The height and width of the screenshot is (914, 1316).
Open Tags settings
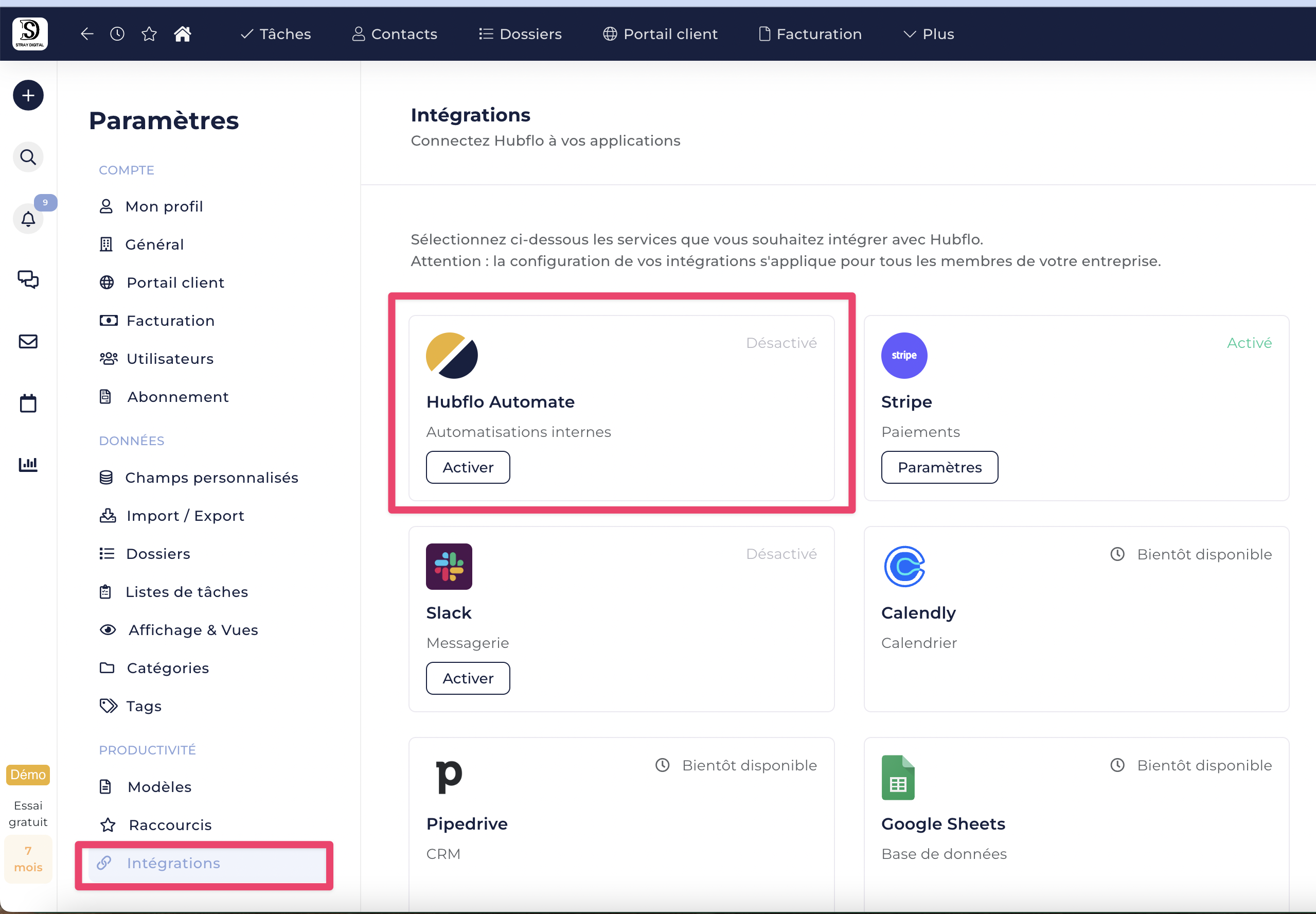tap(131, 706)
